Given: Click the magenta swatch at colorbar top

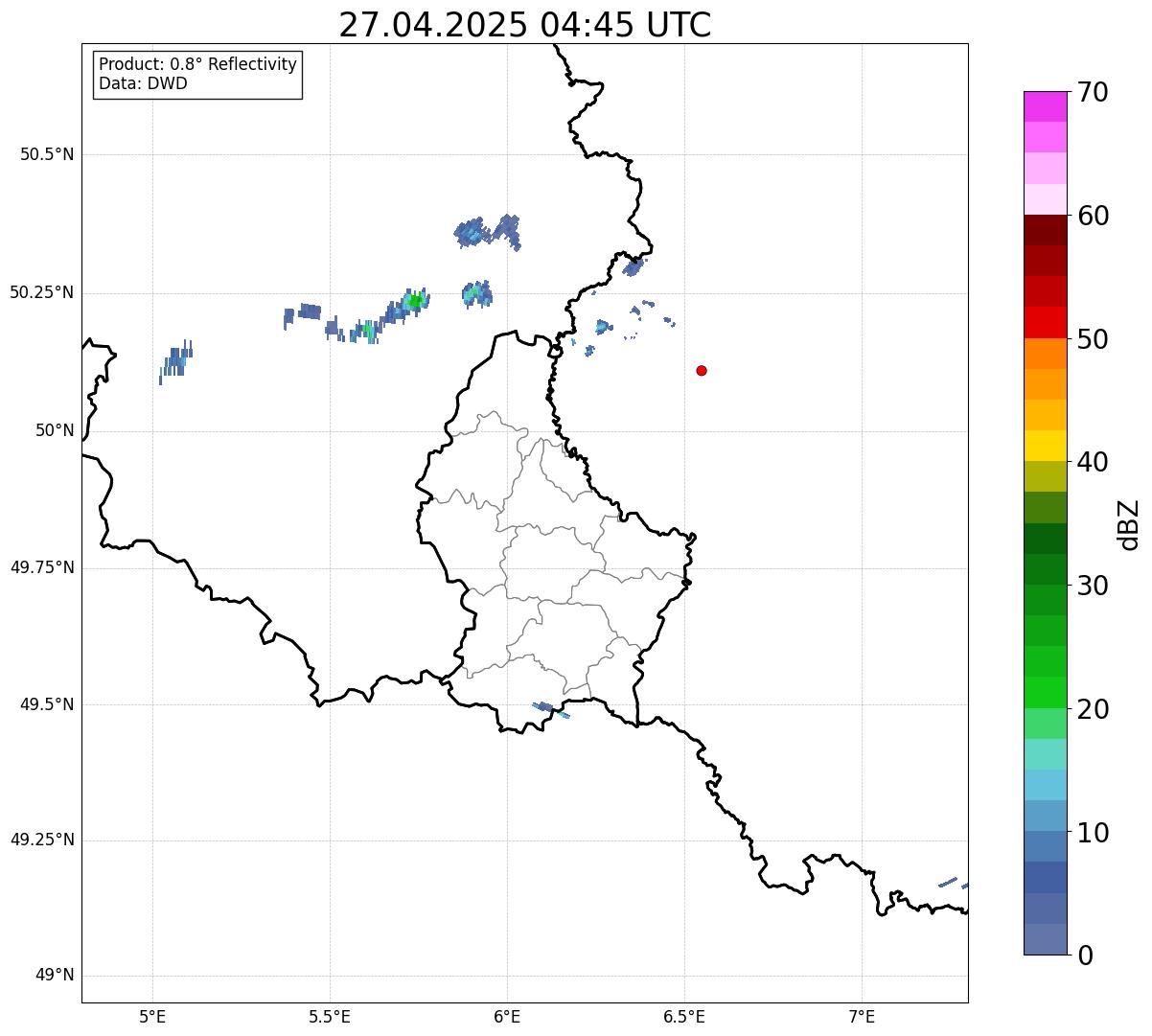Looking at the screenshot, I should [x=1045, y=106].
